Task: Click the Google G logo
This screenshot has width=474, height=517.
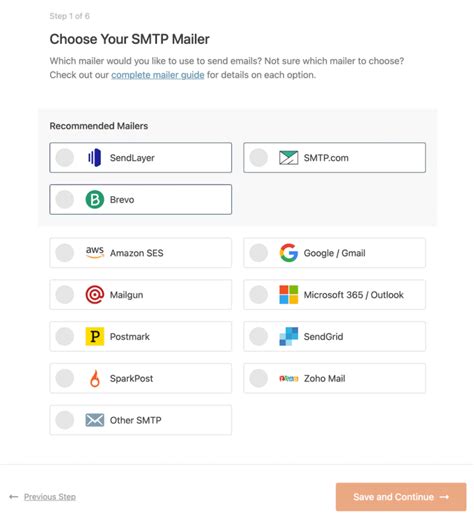Action: pos(289,253)
